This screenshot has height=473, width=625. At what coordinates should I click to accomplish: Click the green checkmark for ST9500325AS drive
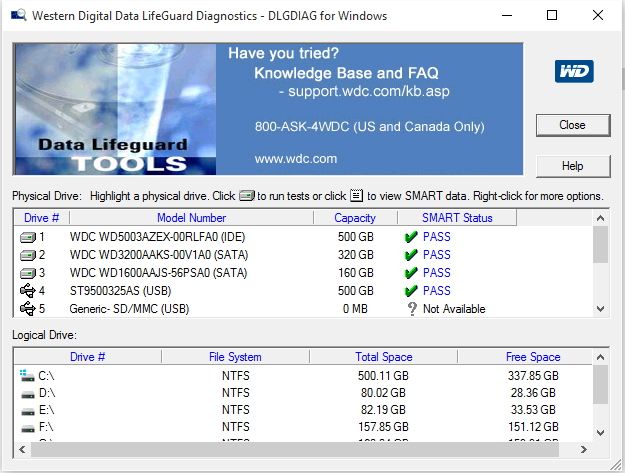click(x=411, y=290)
